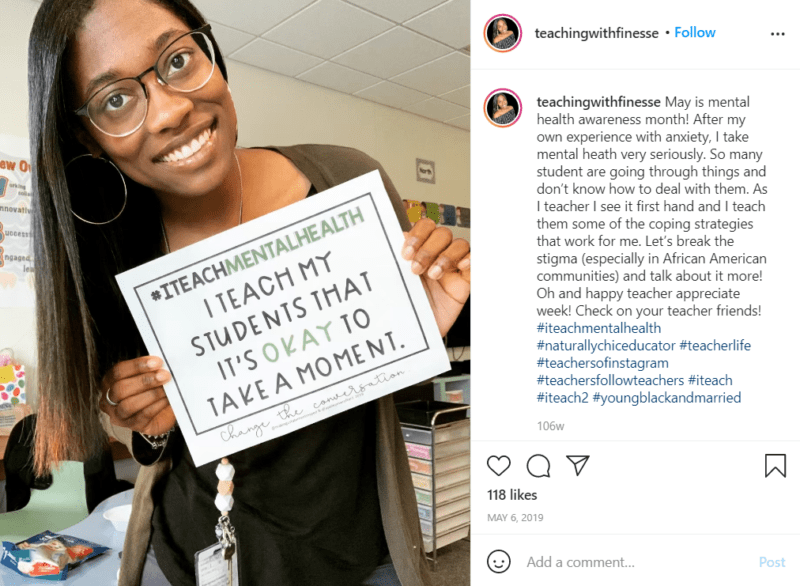Screen dimensions: 800x586
Task: View the 118 likes list
Action: (512, 495)
